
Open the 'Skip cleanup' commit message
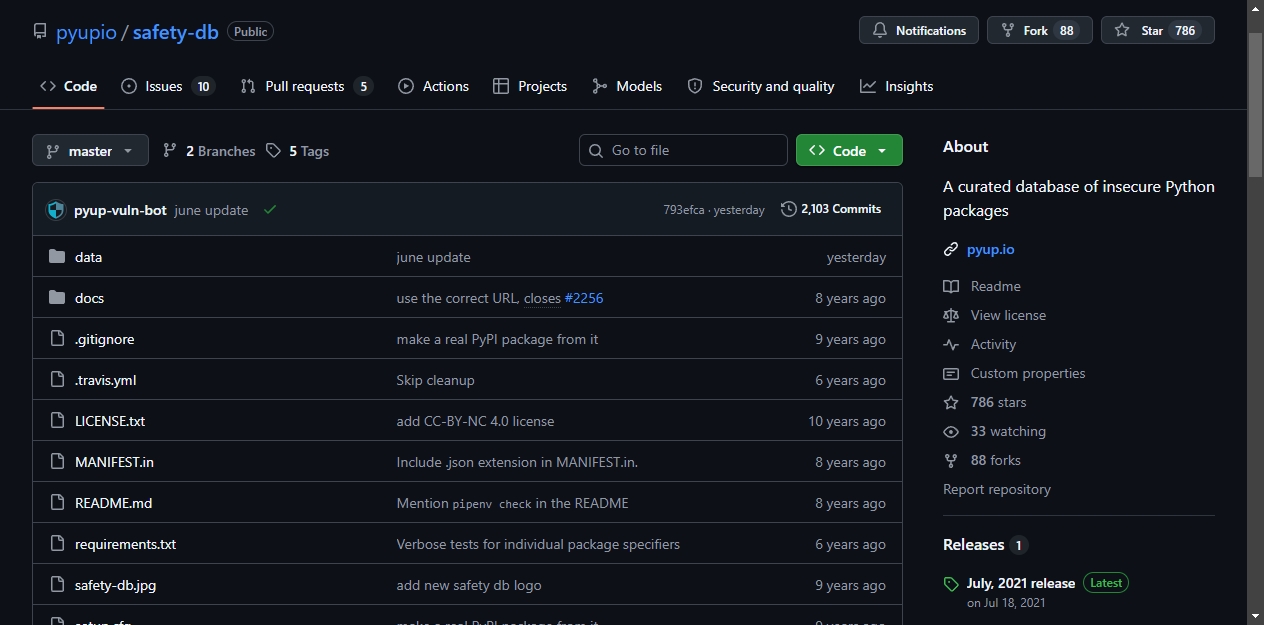(x=435, y=380)
